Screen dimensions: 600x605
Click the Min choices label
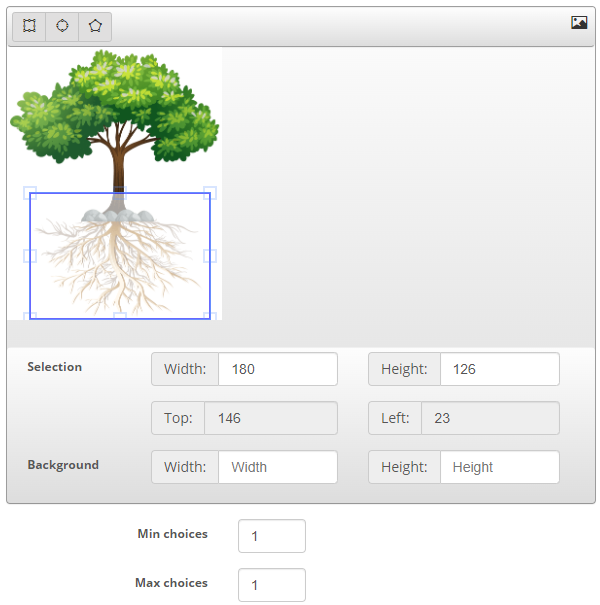tap(172, 534)
